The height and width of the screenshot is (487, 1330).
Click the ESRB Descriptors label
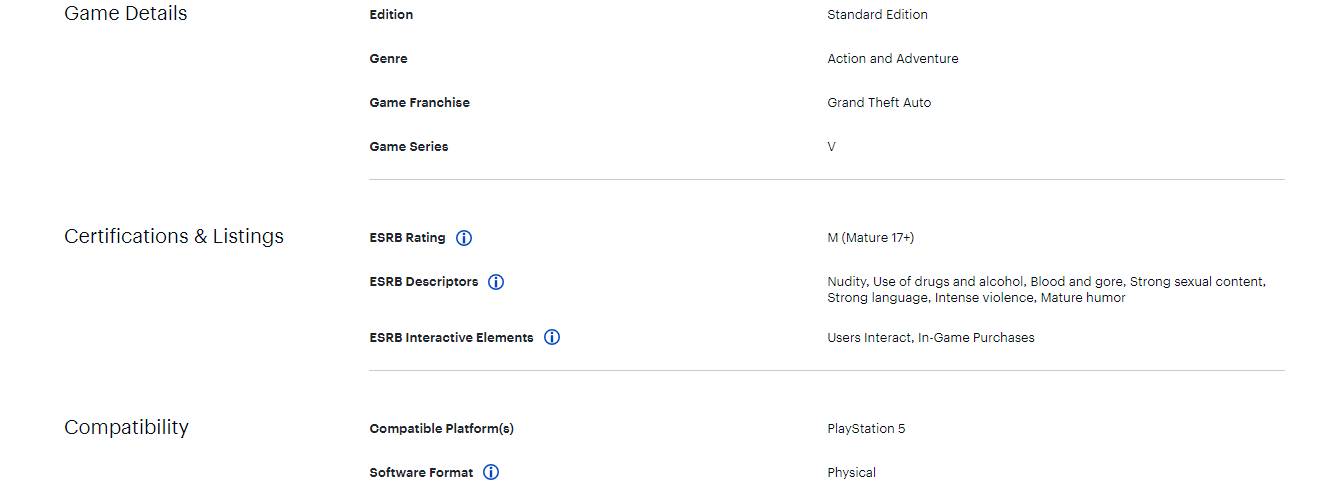click(x=424, y=282)
